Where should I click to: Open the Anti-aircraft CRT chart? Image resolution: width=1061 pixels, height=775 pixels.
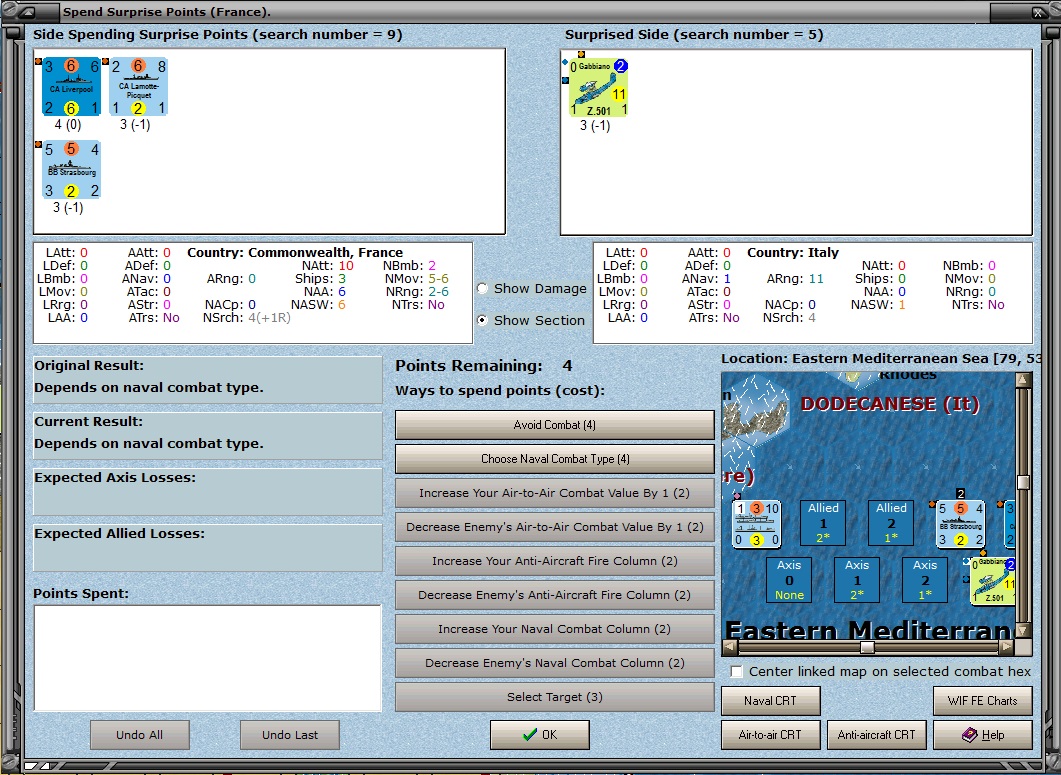coord(876,734)
